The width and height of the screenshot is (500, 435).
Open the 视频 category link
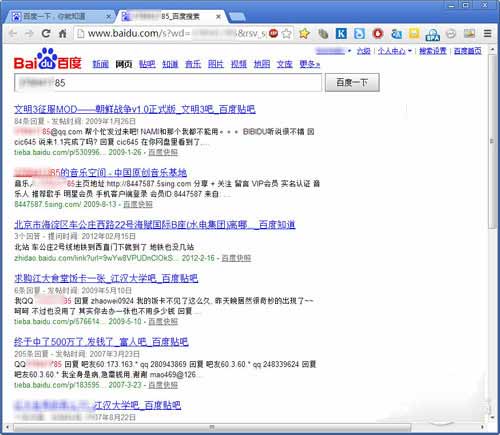pyautogui.click(x=239, y=64)
